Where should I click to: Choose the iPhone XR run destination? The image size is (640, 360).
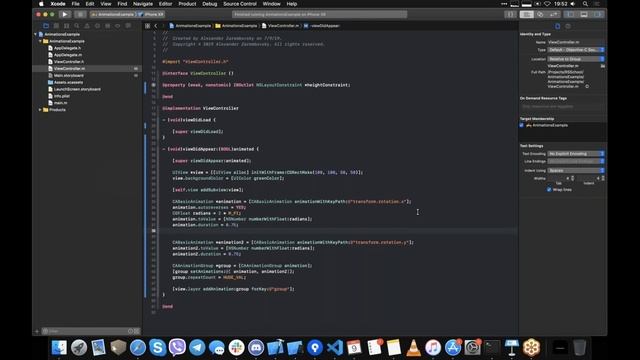[x=151, y=14]
